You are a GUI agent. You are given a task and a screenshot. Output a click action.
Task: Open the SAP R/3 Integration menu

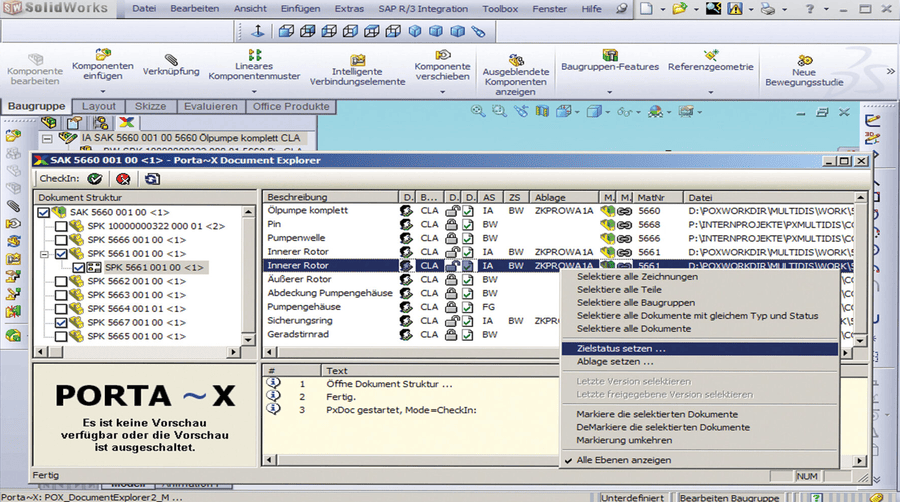tap(423, 9)
